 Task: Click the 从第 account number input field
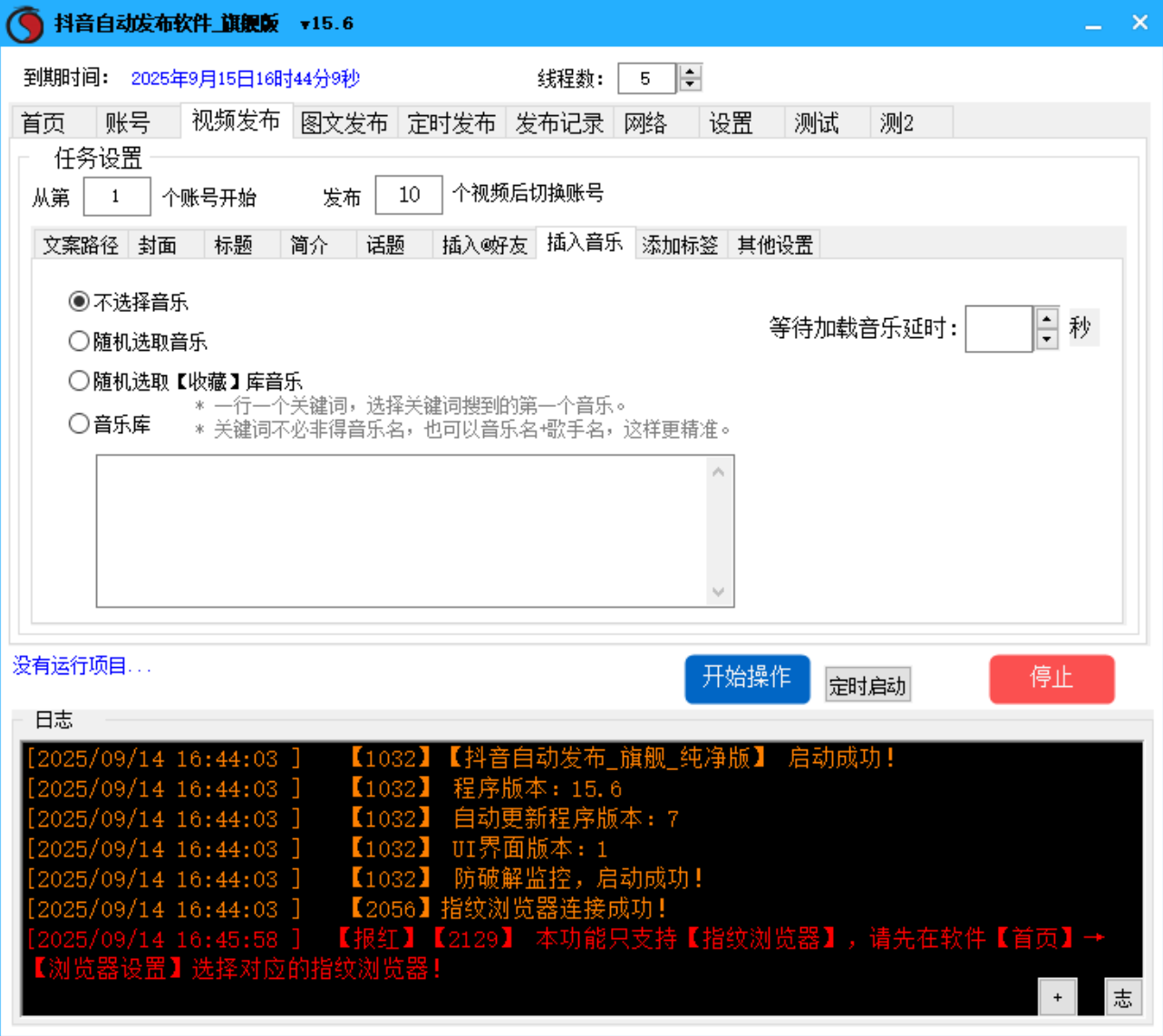tap(118, 196)
